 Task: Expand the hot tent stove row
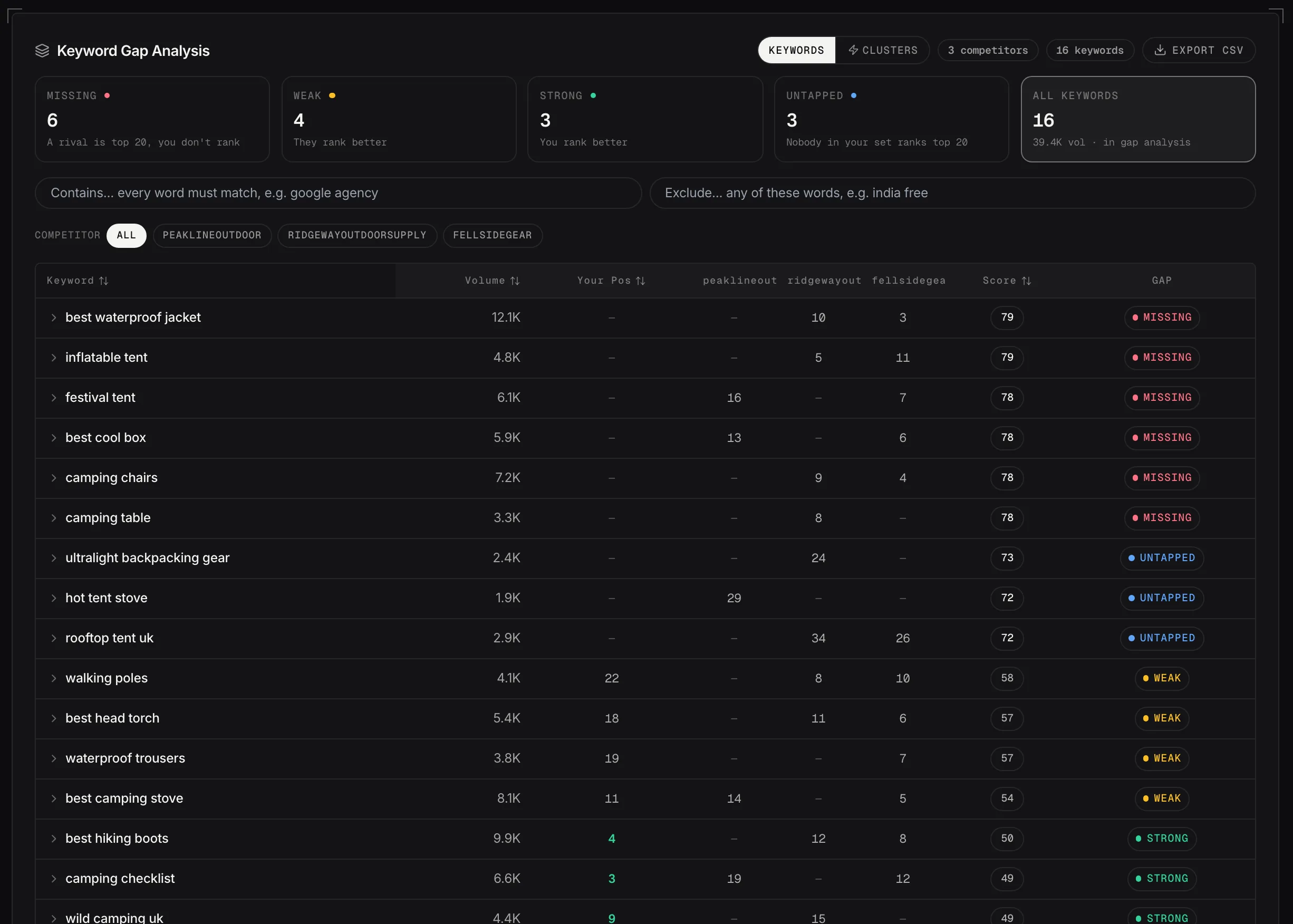click(x=53, y=598)
